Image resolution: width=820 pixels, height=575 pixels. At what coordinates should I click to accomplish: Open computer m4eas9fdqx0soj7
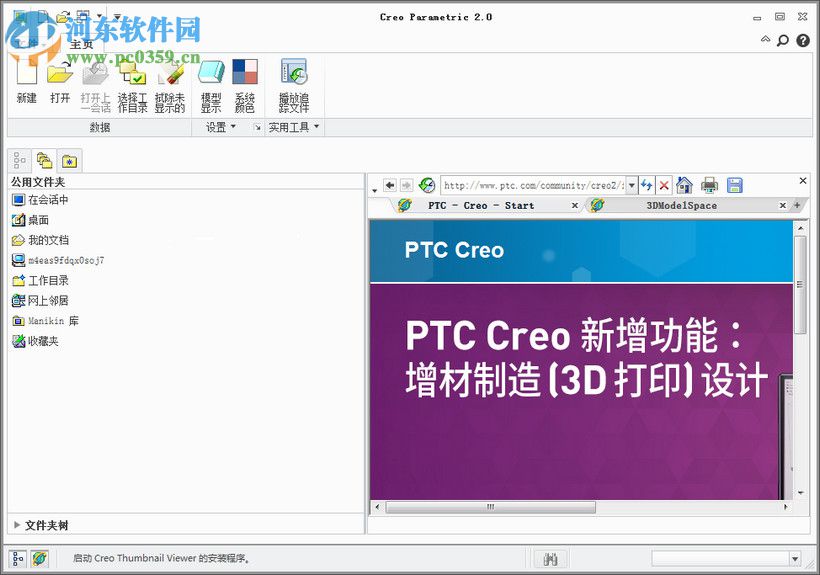(x=58, y=260)
